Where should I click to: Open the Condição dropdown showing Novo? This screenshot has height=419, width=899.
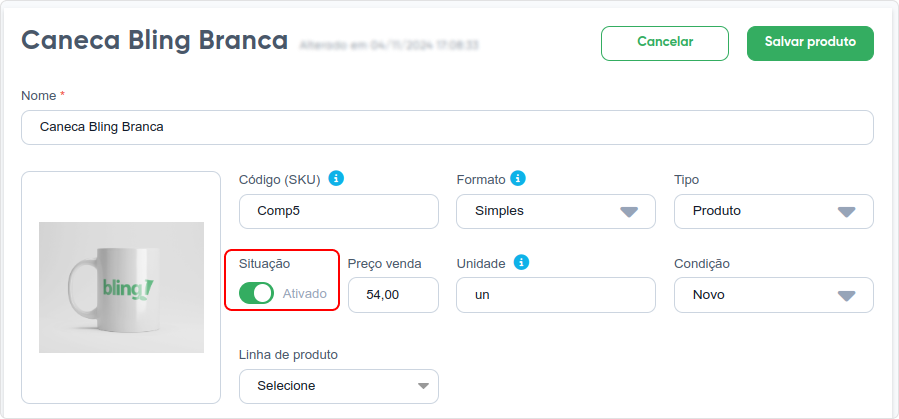tap(773, 295)
